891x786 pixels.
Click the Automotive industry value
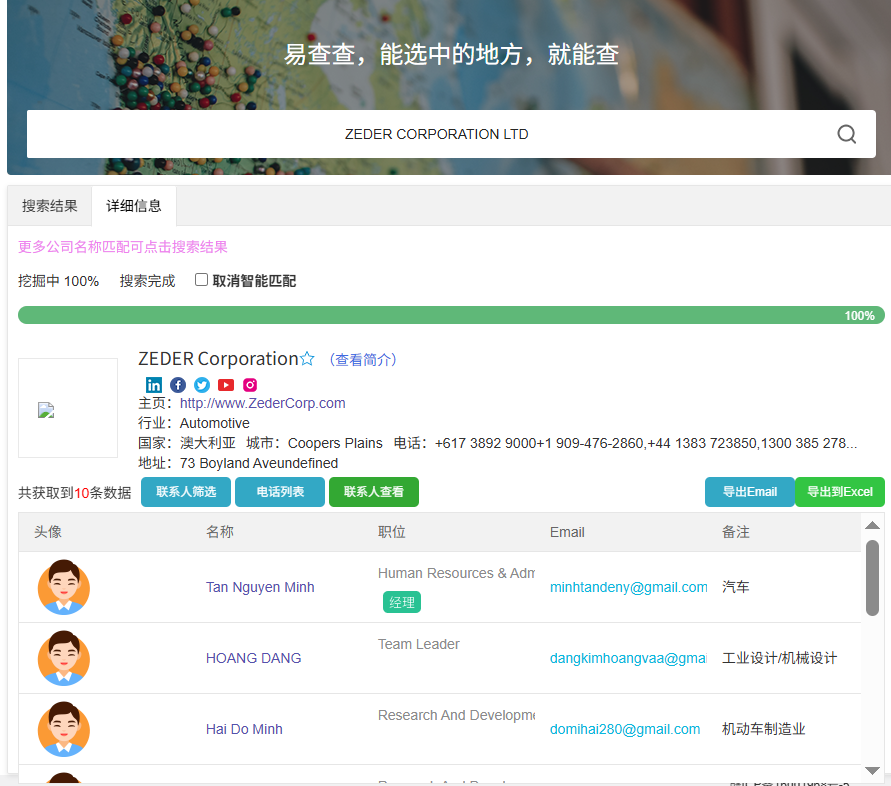pos(215,423)
